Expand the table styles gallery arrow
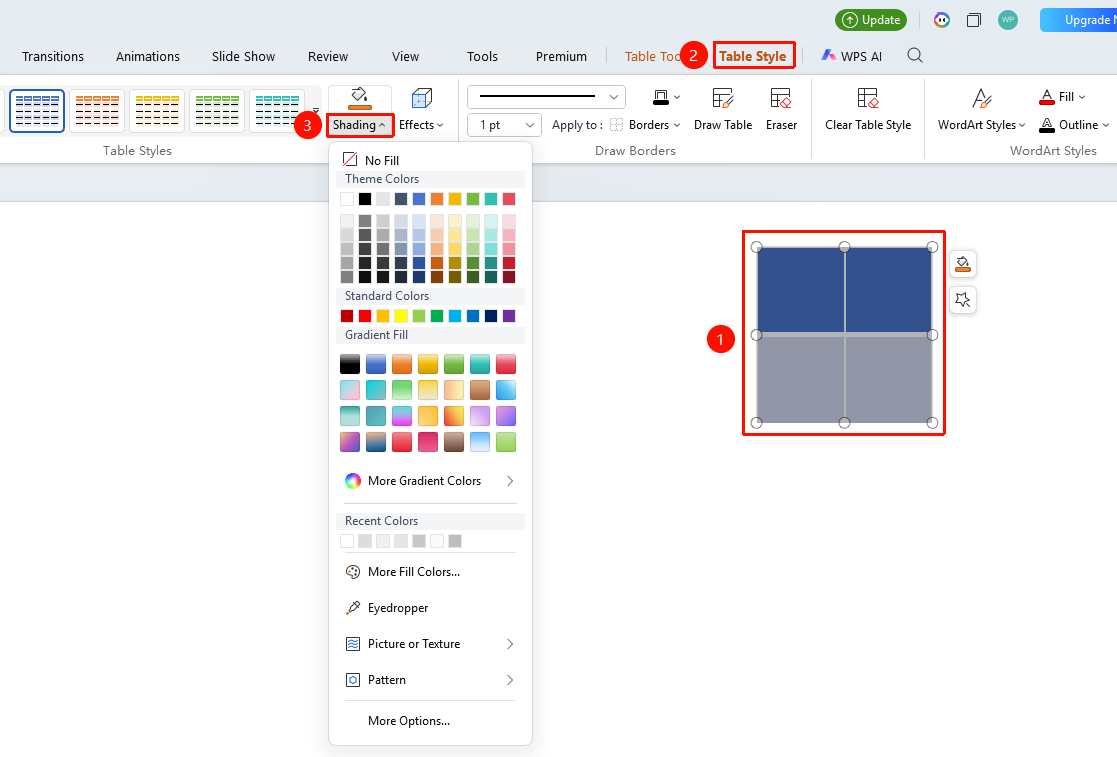Viewport: 1117px width, 757px height. (316, 111)
